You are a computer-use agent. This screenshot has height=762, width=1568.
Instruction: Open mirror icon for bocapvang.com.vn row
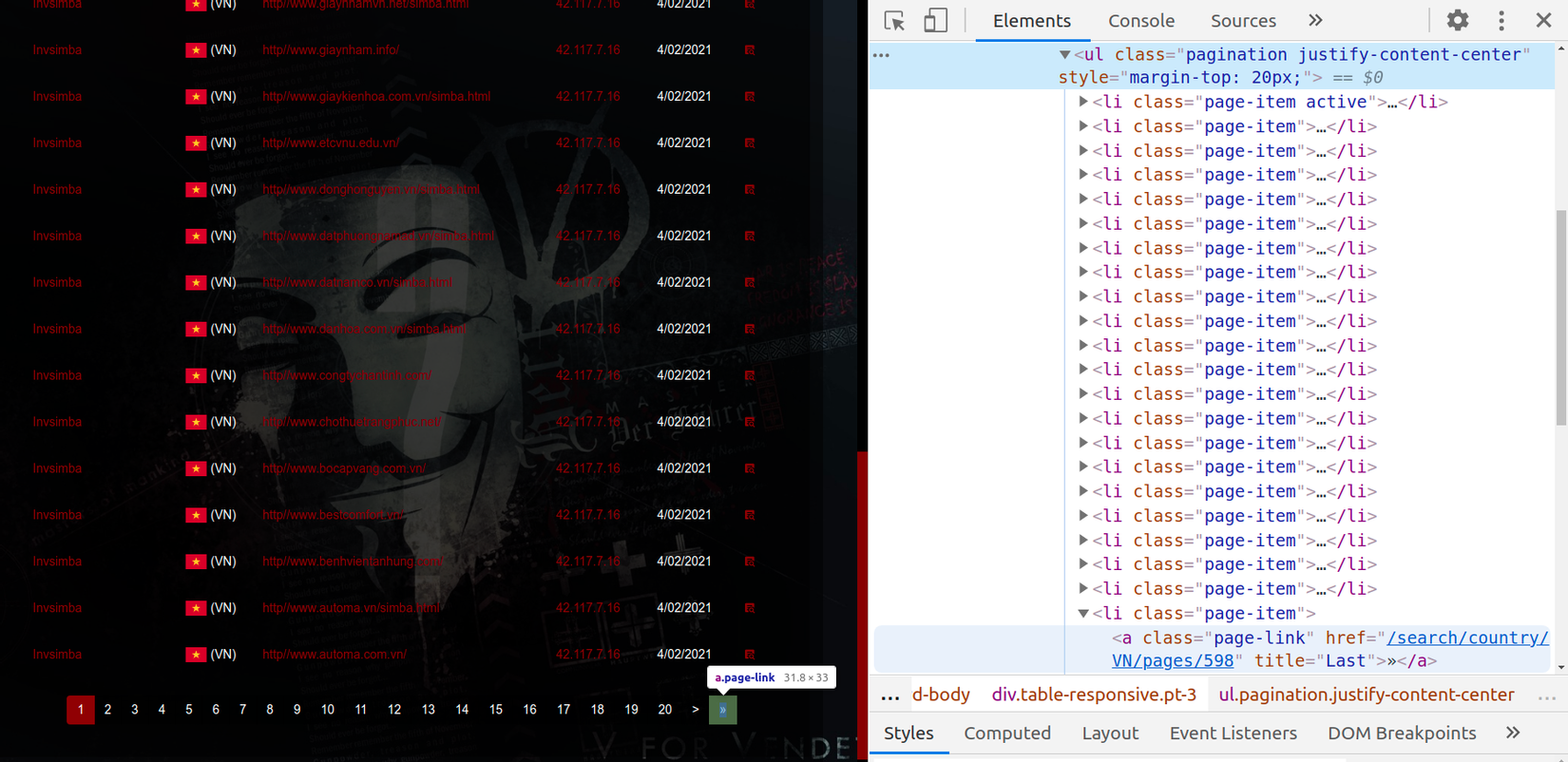[750, 469]
